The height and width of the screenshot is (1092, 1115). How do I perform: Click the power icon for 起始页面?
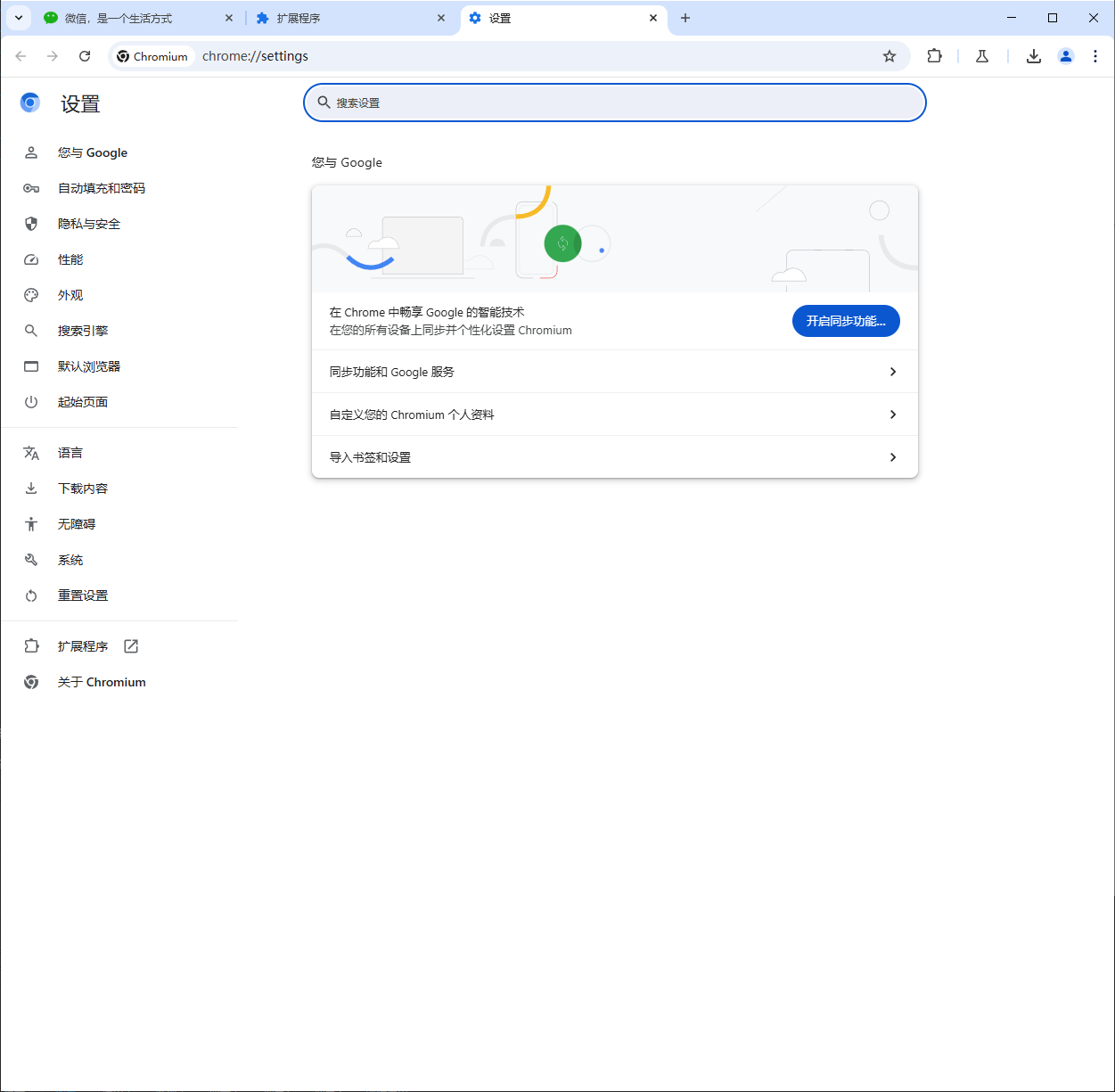click(31, 402)
